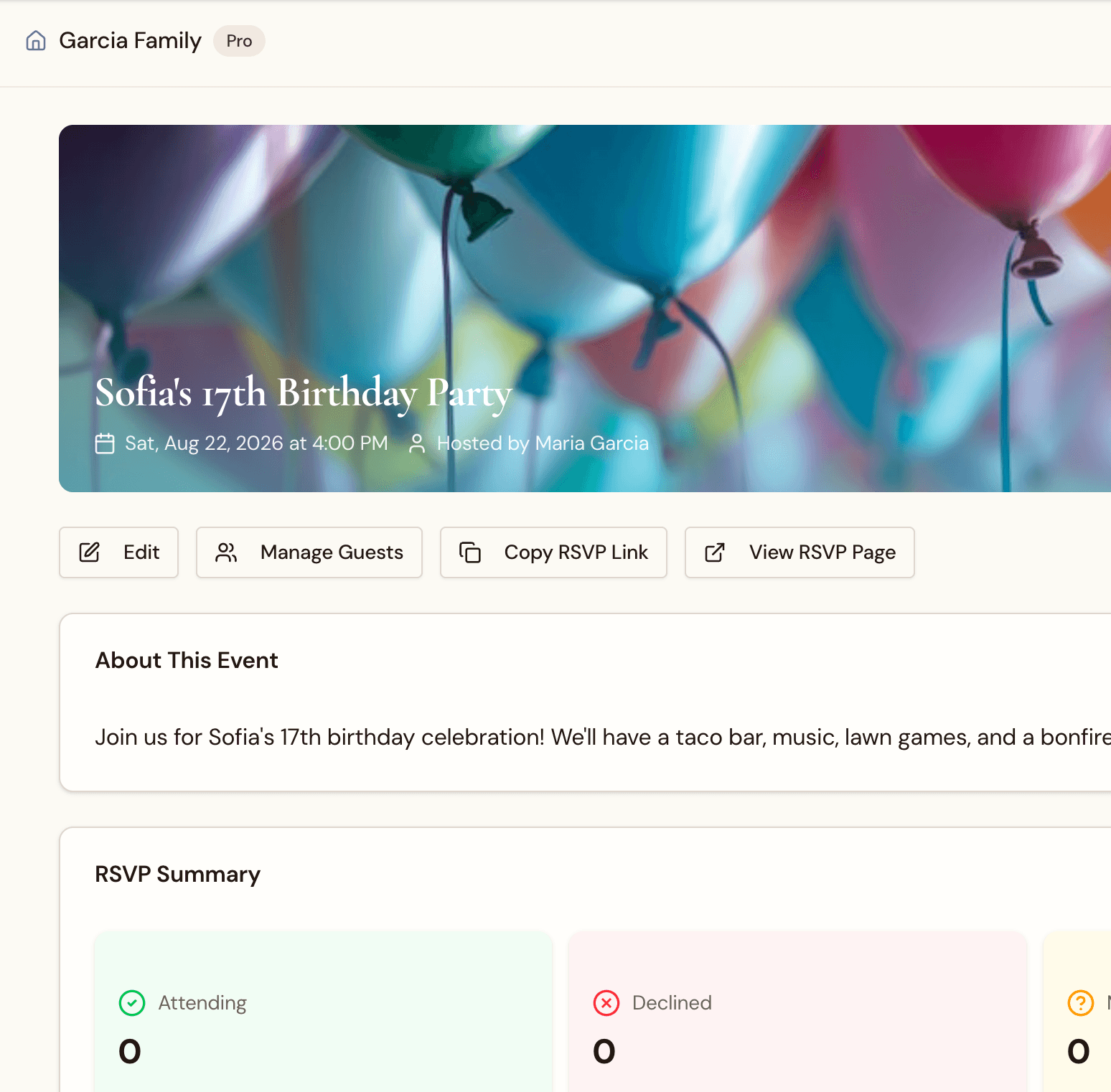Click the Garcia Family title link
This screenshot has width=1111, height=1092.
[130, 41]
